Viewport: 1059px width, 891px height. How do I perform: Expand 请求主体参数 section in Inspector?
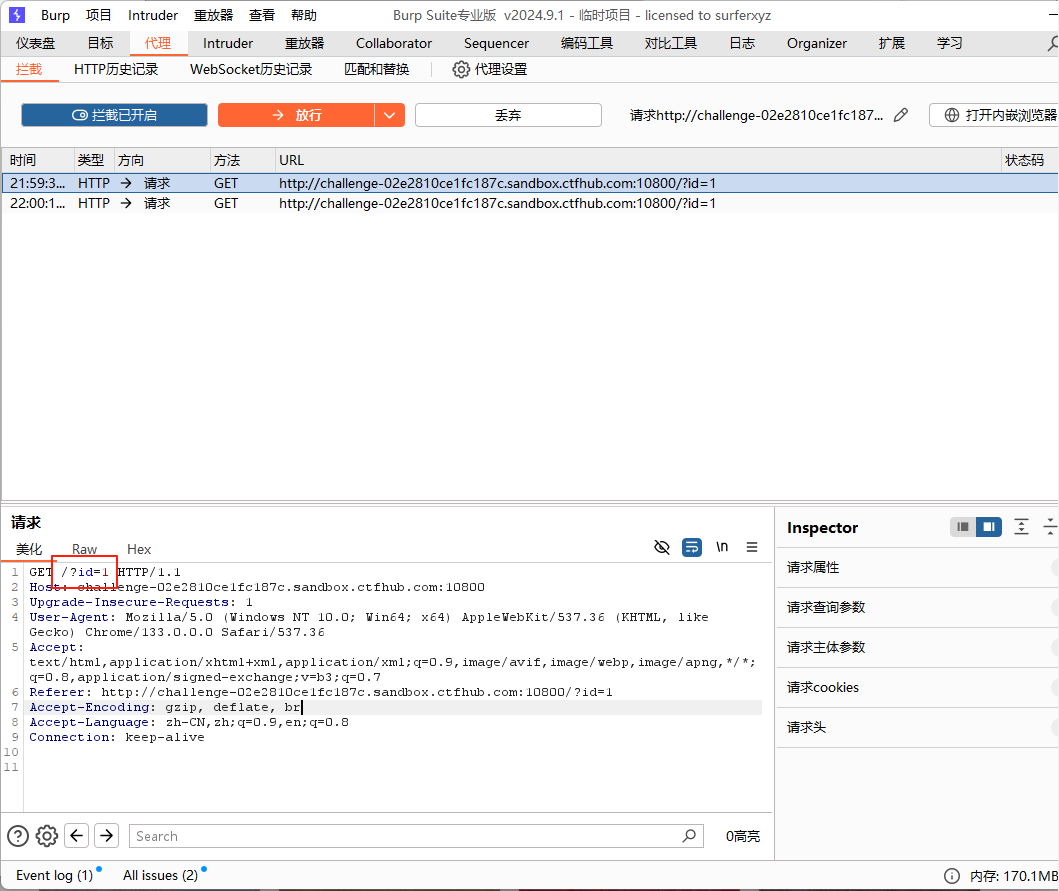click(918, 647)
